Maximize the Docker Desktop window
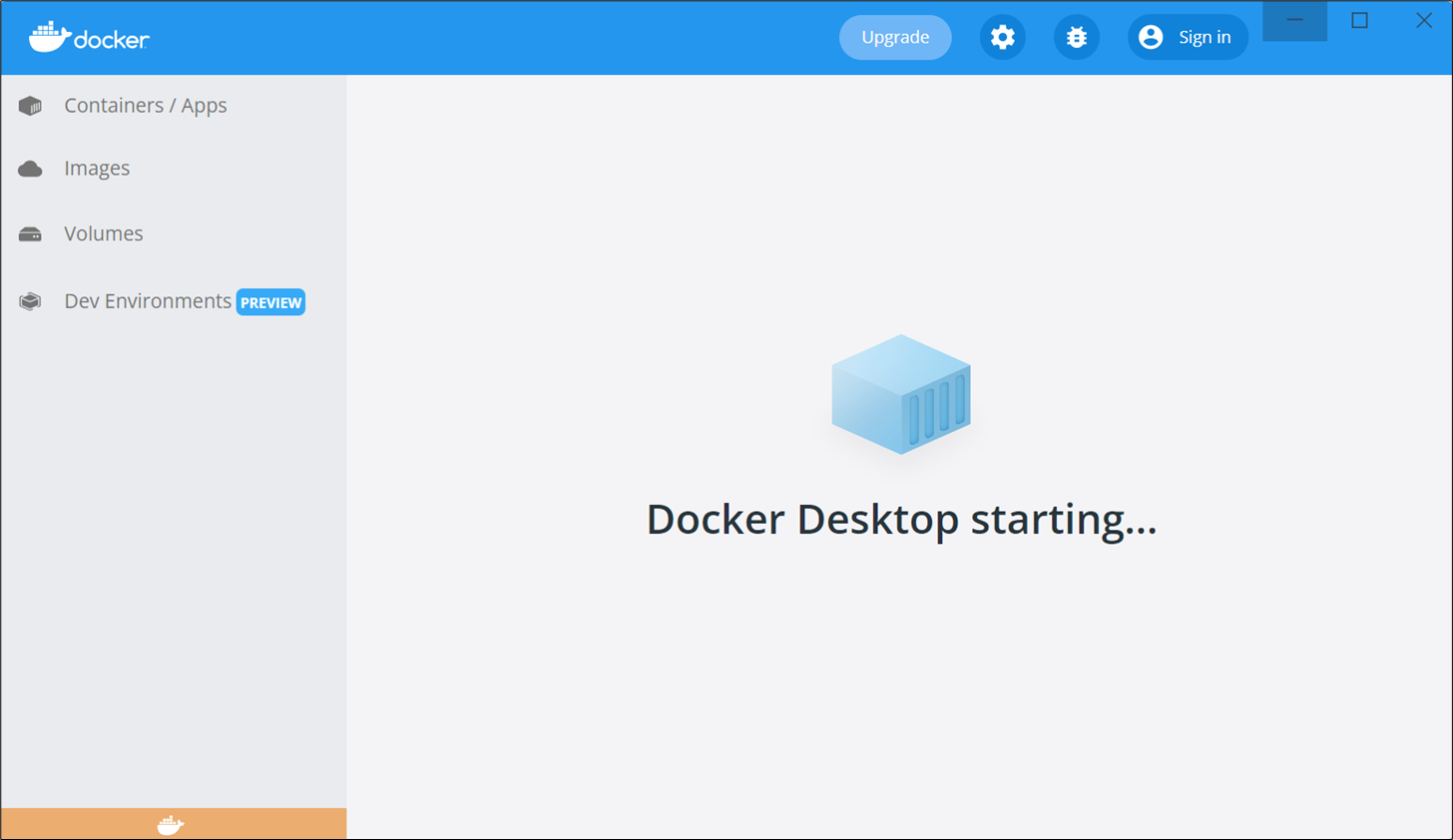Viewport: 1453px width, 840px height. click(1359, 21)
